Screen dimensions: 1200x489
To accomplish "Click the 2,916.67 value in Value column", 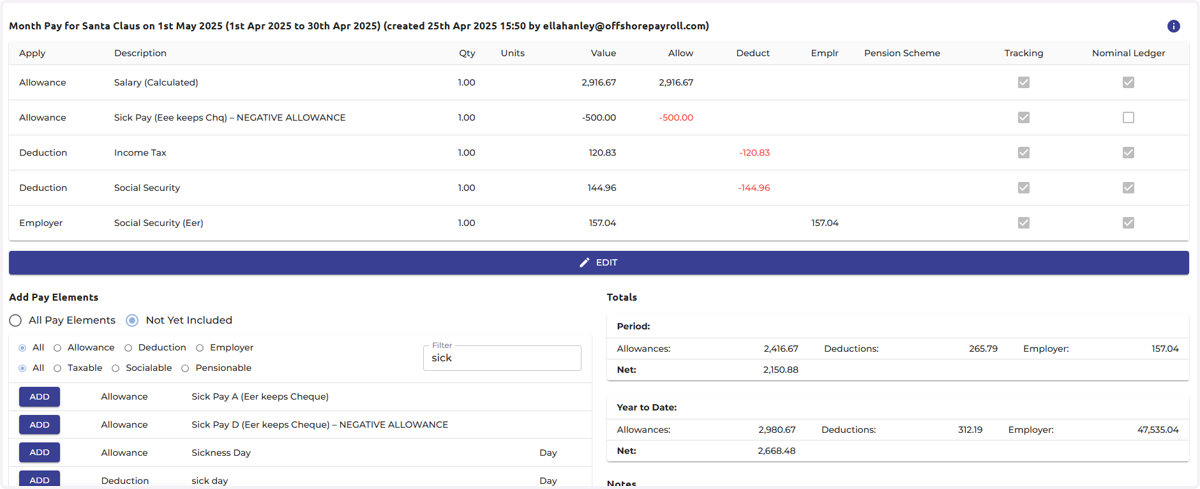I will [x=599, y=83].
